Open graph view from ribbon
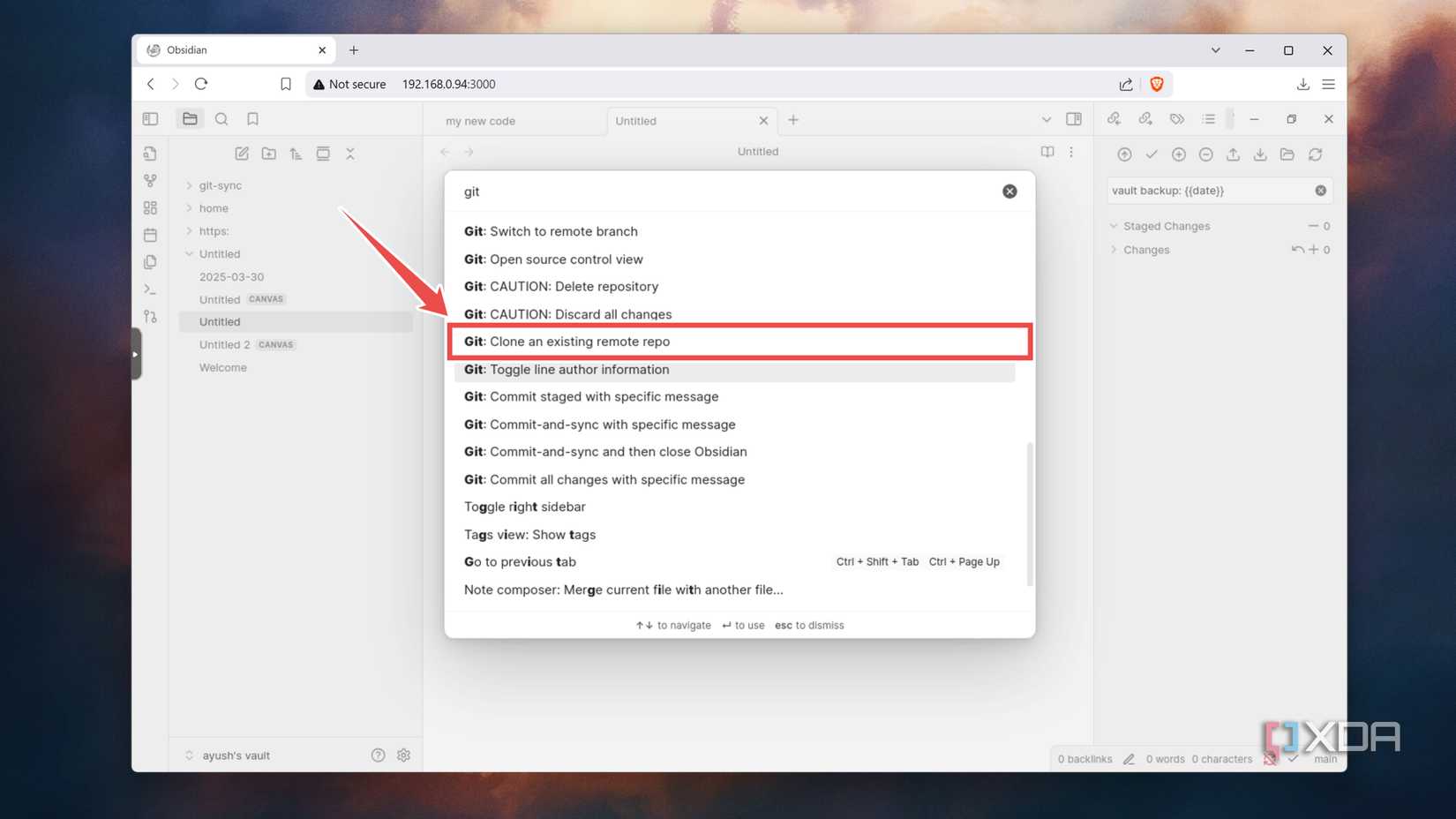The width and height of the screenshot is (1456, 819). point(150,181)
